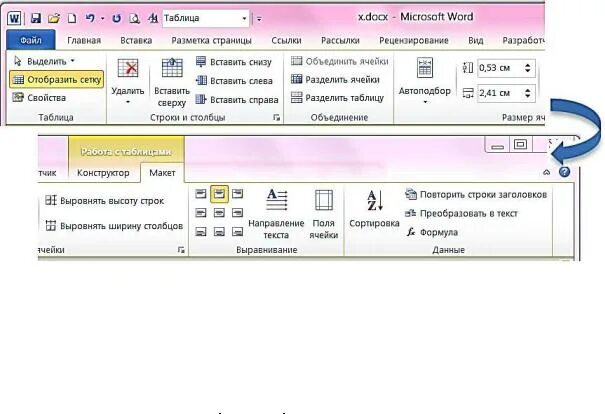Open the Рецензирование tab
The image size is (605, 414).
414,40
